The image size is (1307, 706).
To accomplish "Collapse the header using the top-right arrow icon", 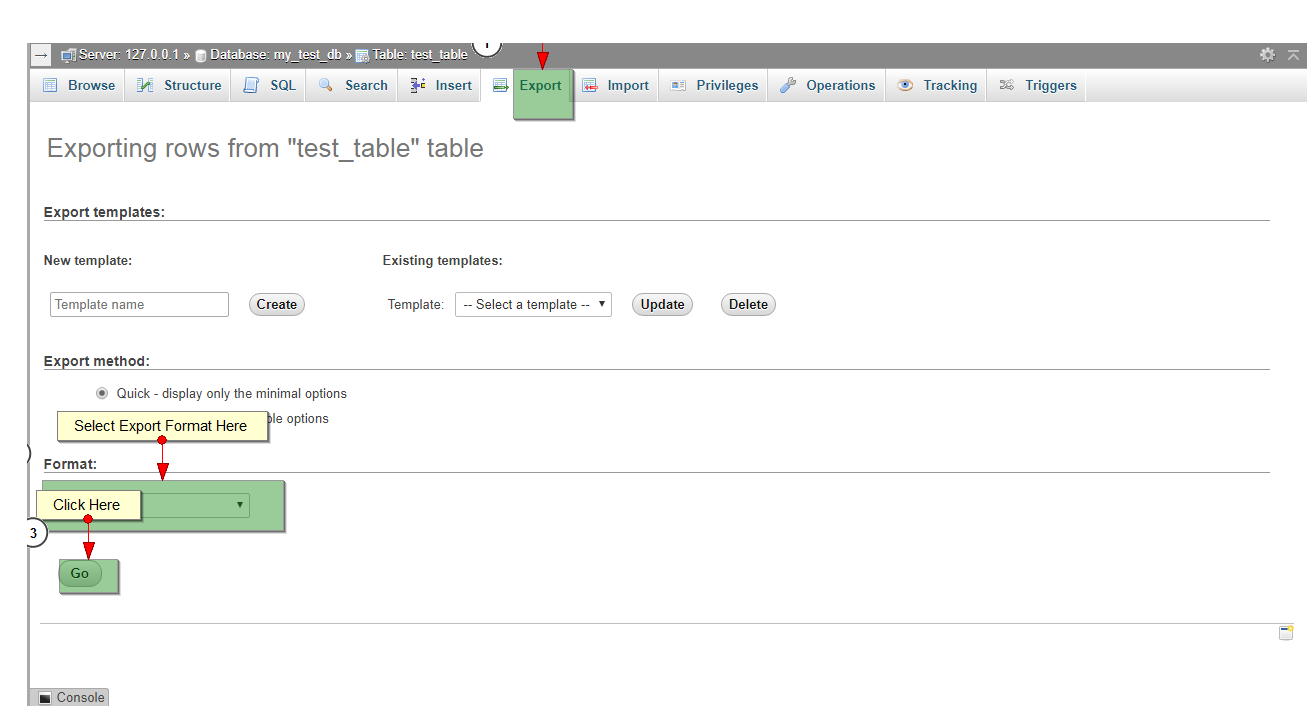I will (x=1293, y=55).
